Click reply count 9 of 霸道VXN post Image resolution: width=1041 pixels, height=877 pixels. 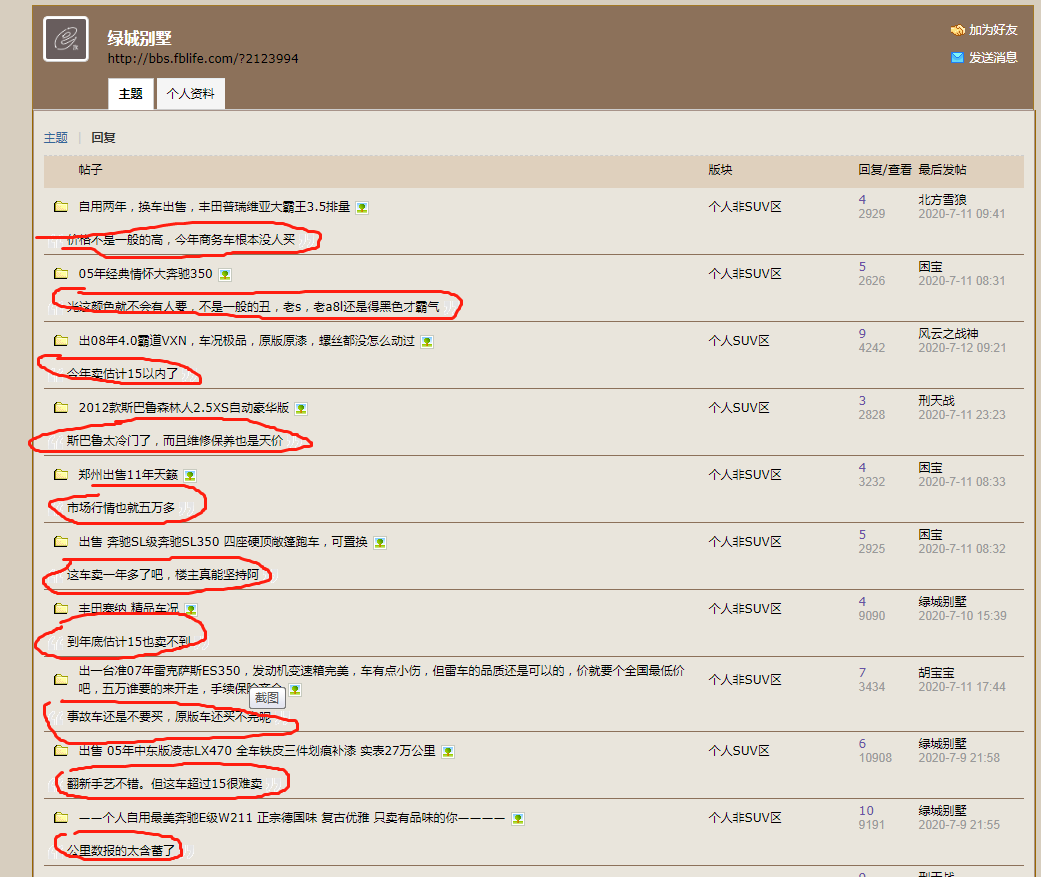click(x=862, y=333)
